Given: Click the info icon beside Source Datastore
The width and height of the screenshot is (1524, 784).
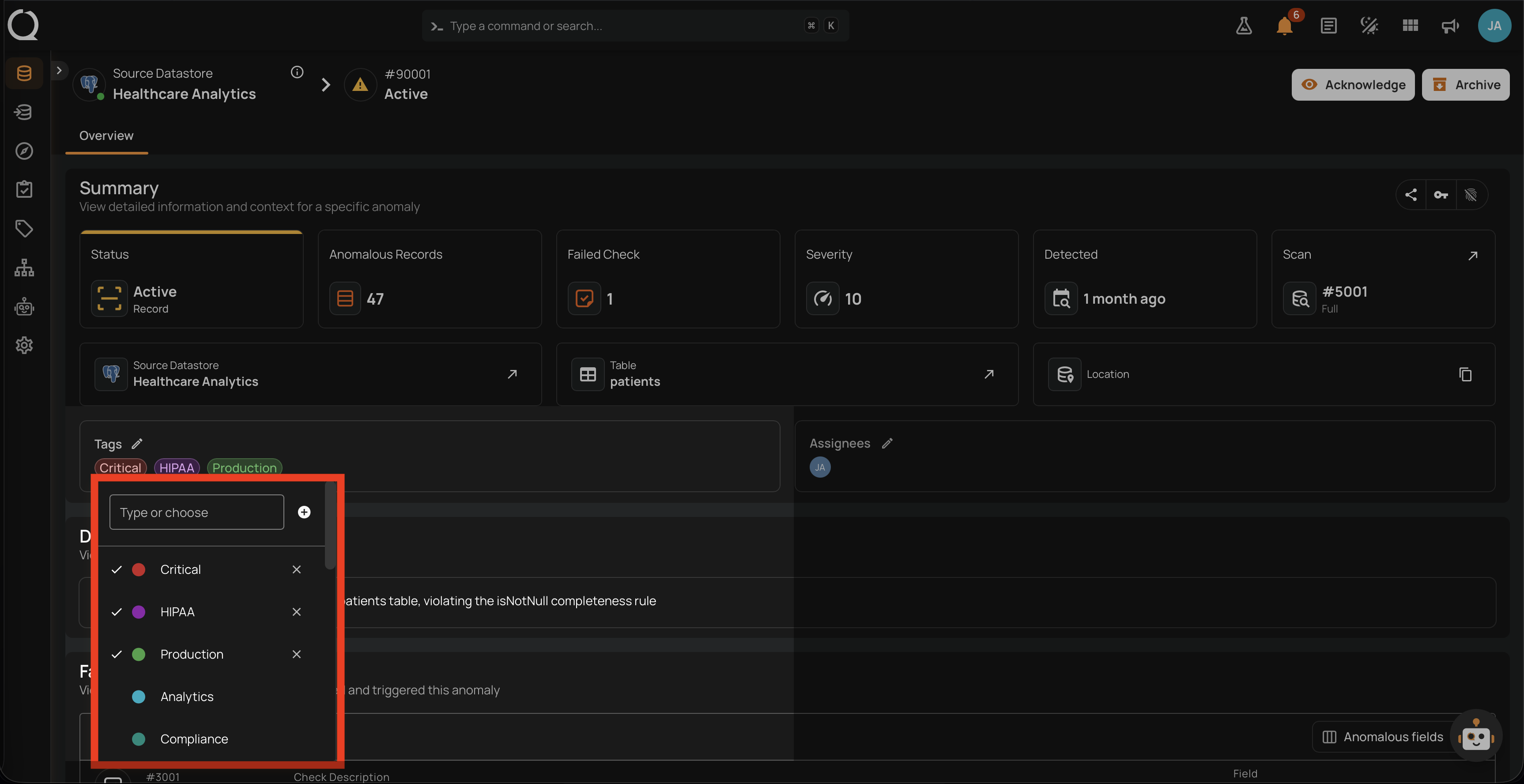Looking at the screenshot, I should 297,72.
